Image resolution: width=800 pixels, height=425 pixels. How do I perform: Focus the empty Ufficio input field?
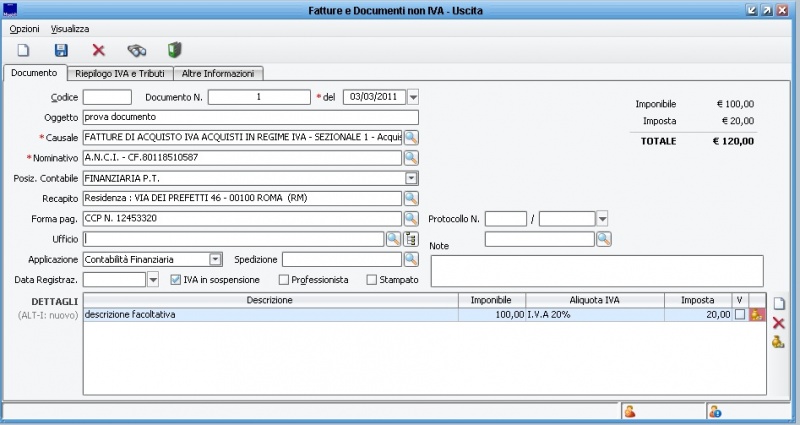point(234,239)
